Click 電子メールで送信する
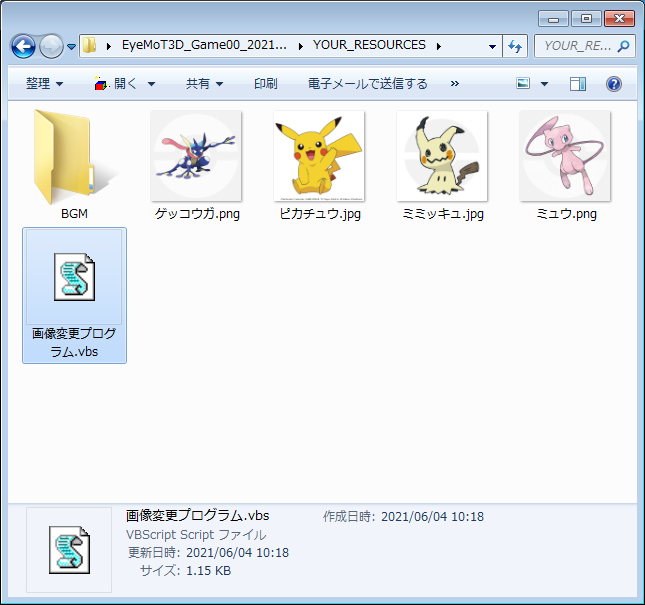 coord(368,84)
